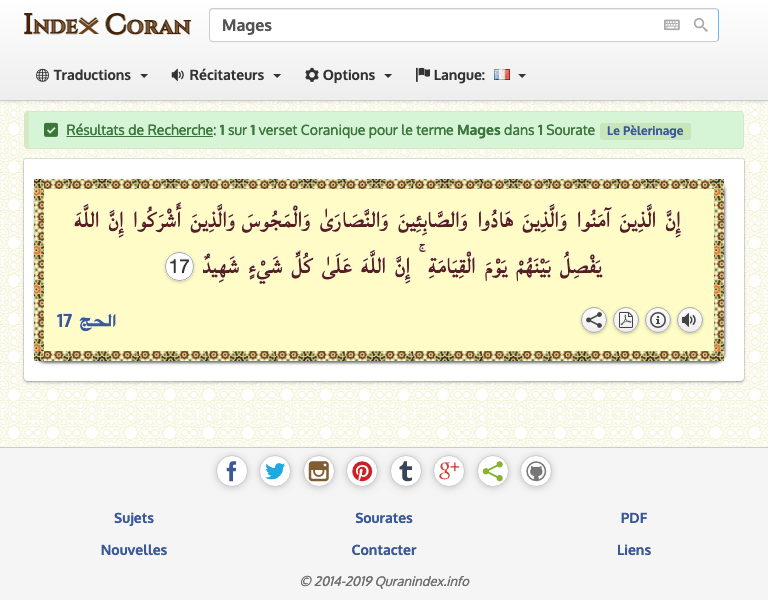Image resolution: width=768 pixels, height=600 pixels.
Task: Open the Pinterest icon in the footer
Action: click(x=362, y=471)
